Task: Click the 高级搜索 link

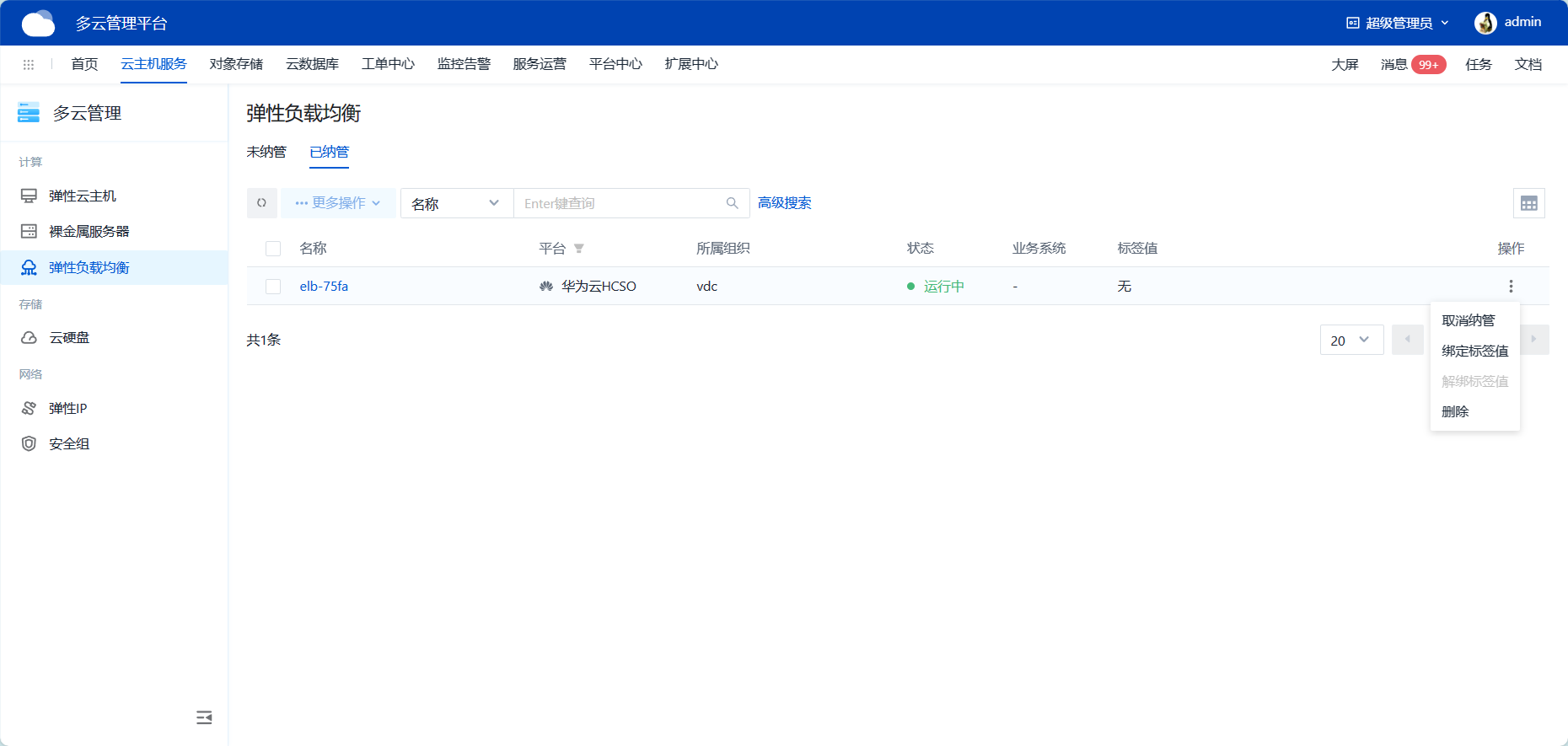Action: (784, 203)
